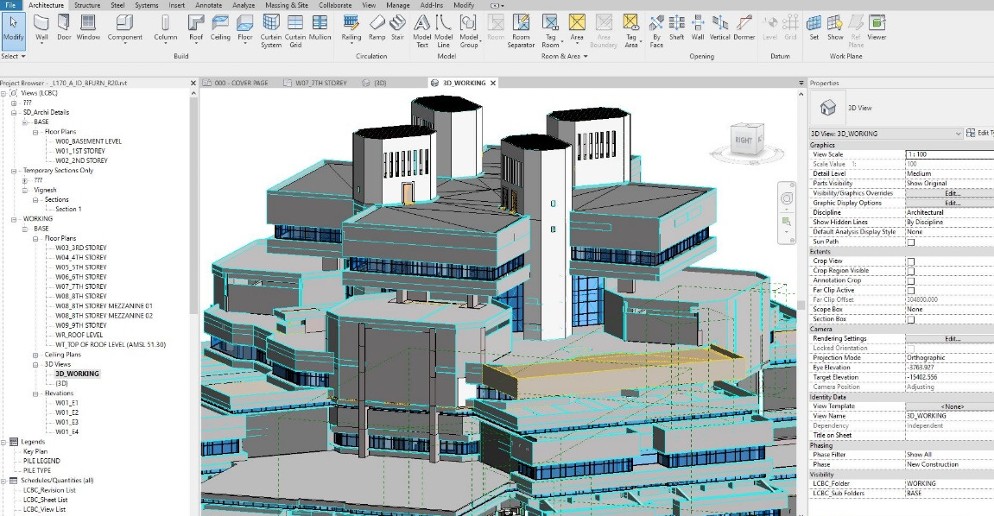
Task: Click the View Name field
Action: click(948, 415)
